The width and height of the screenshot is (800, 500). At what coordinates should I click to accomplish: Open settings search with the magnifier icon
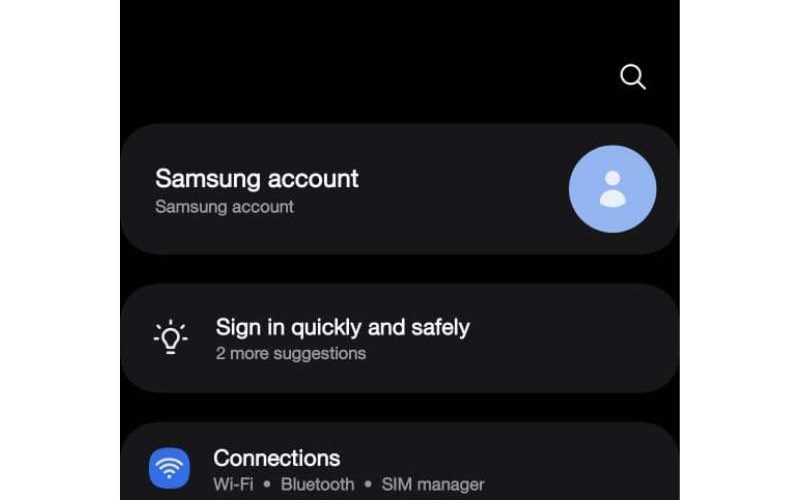pyautogui.click(x=633, y=77)
